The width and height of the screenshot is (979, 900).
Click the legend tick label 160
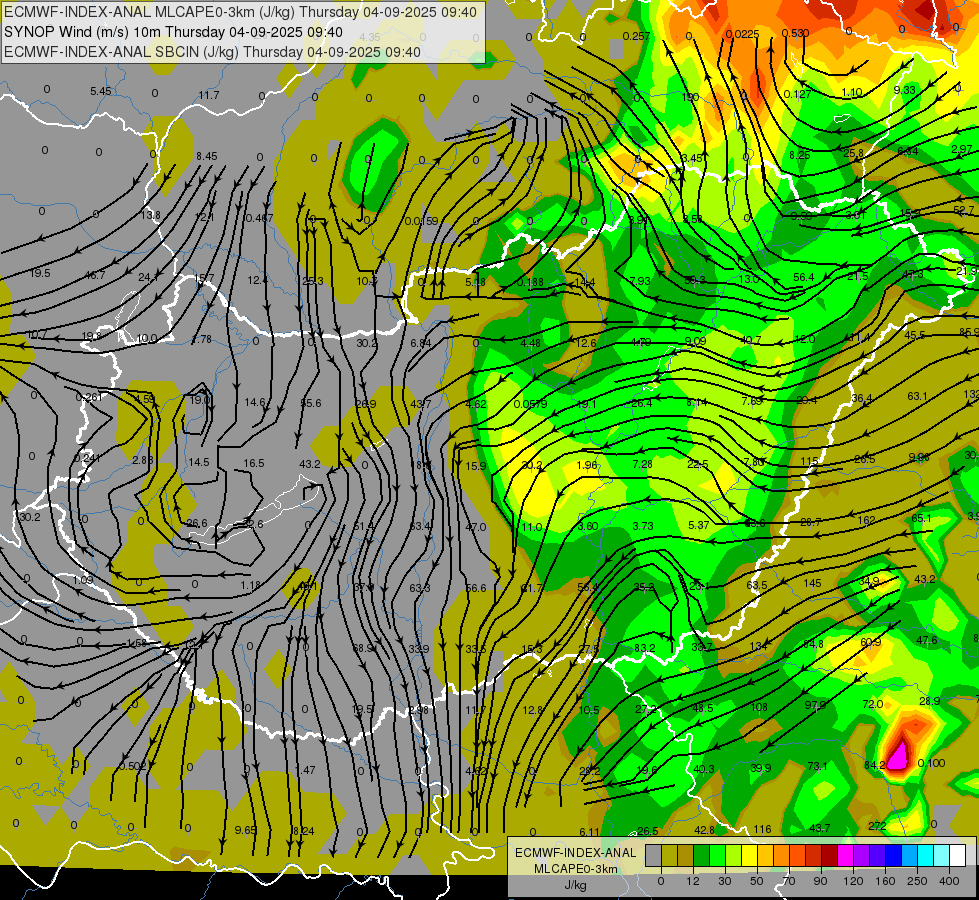pyautogui.click(x=885, y=881)
